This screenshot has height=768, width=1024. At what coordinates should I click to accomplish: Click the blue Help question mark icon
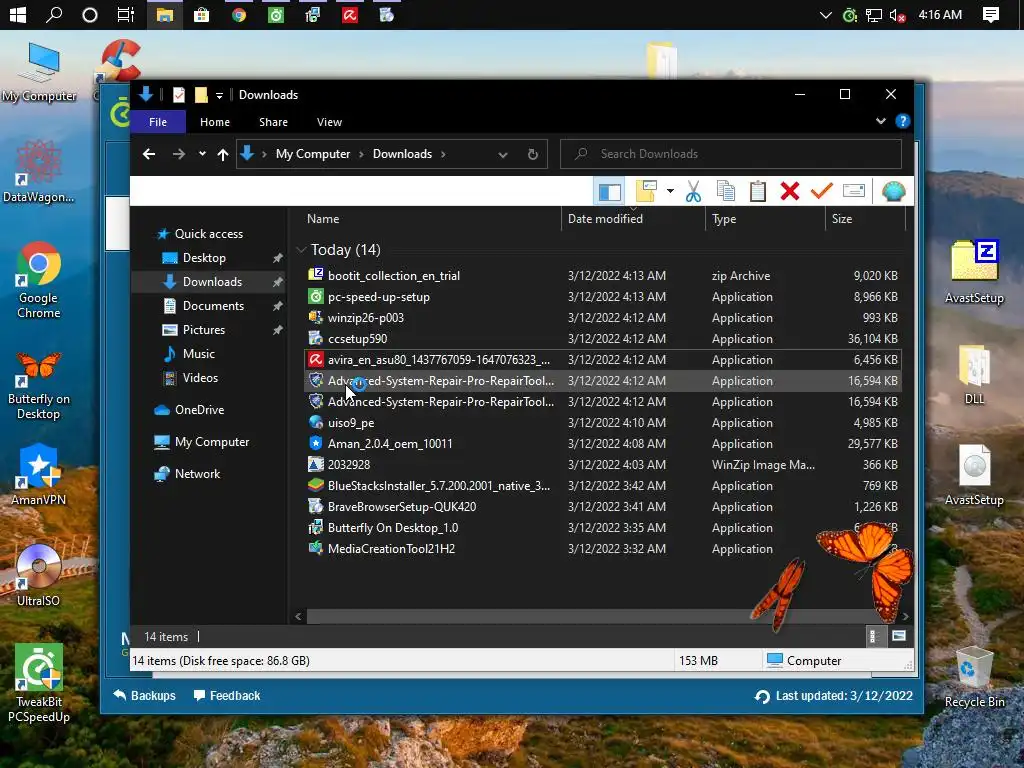[x=903, y=121]
